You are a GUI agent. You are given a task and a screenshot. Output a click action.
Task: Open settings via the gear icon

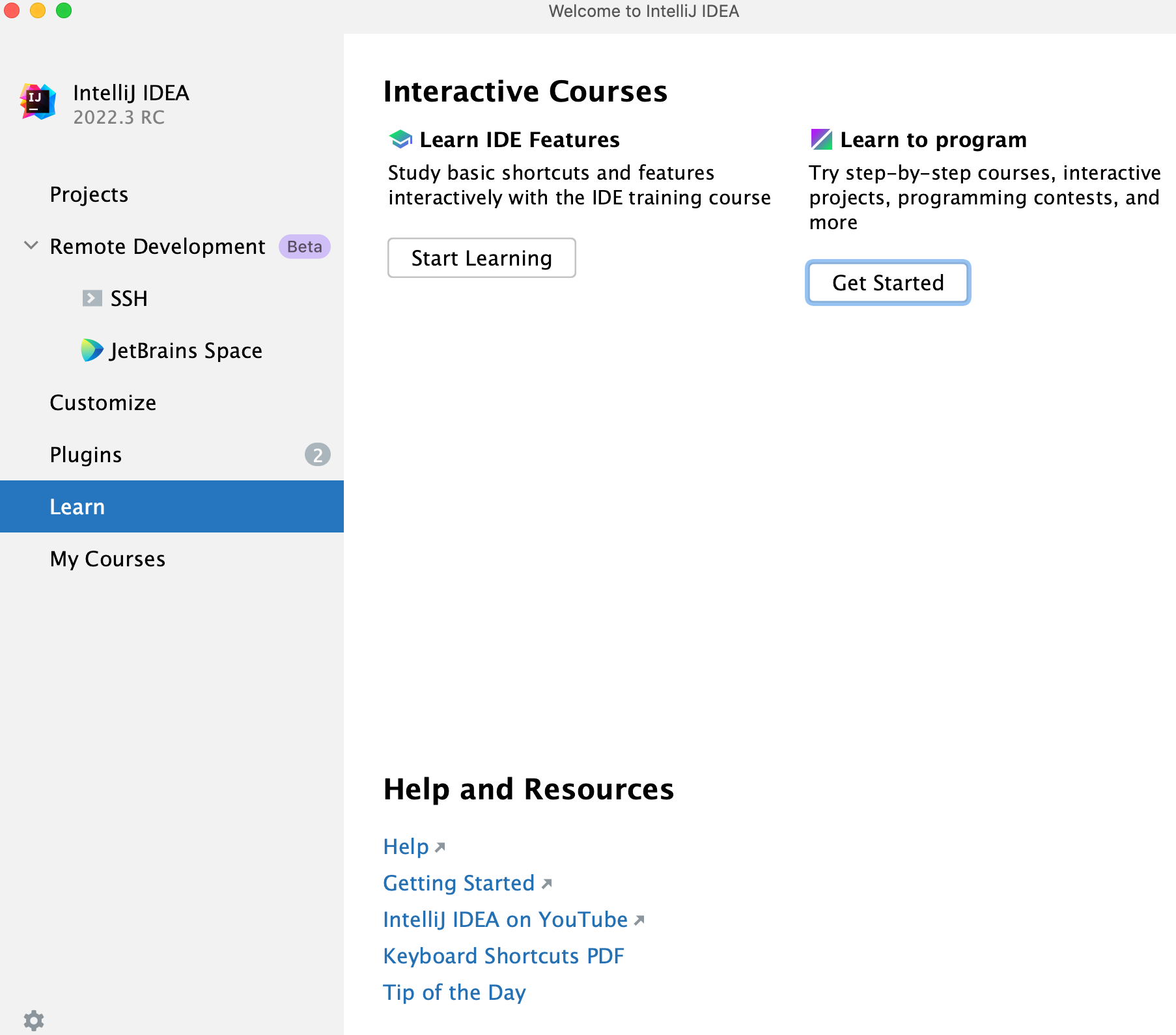coord(33,1020)
